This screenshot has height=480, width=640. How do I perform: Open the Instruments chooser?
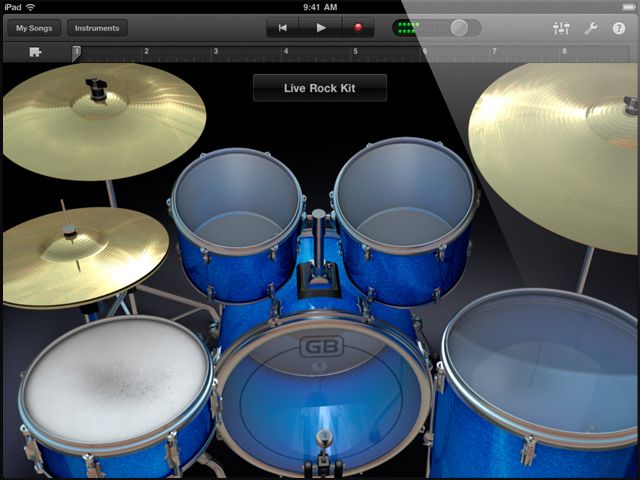click(x=97, y=28)
